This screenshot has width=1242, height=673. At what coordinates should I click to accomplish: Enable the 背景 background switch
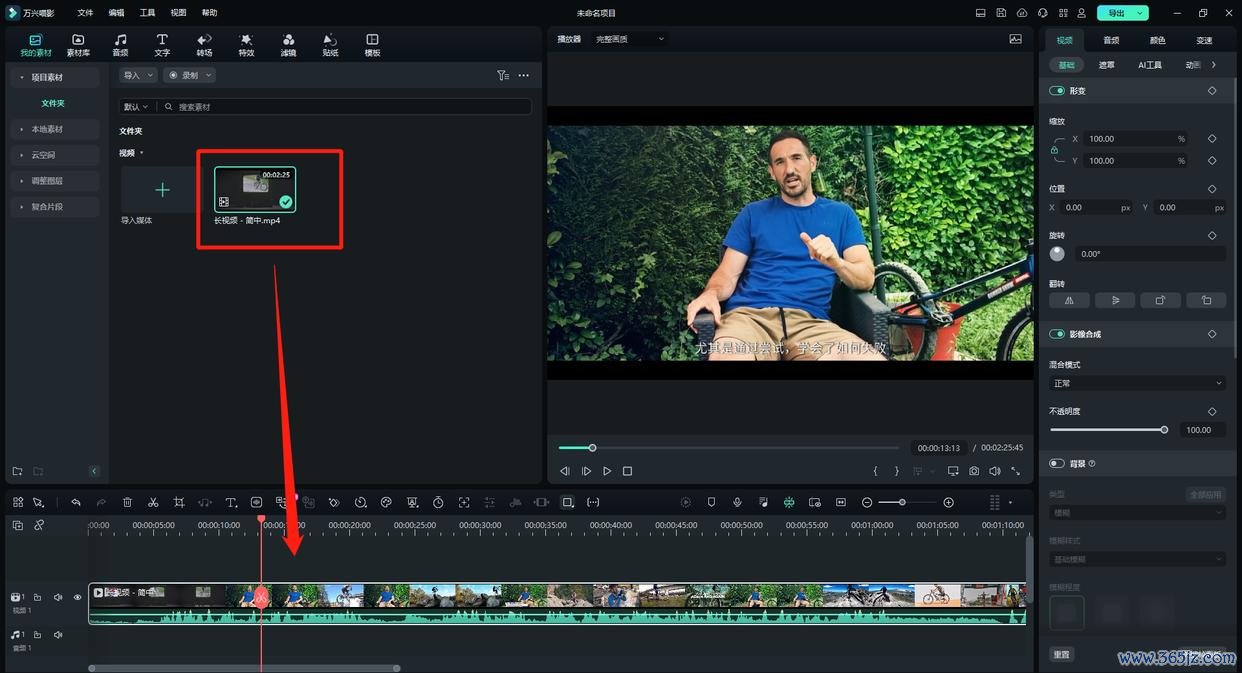point(1057,463)
